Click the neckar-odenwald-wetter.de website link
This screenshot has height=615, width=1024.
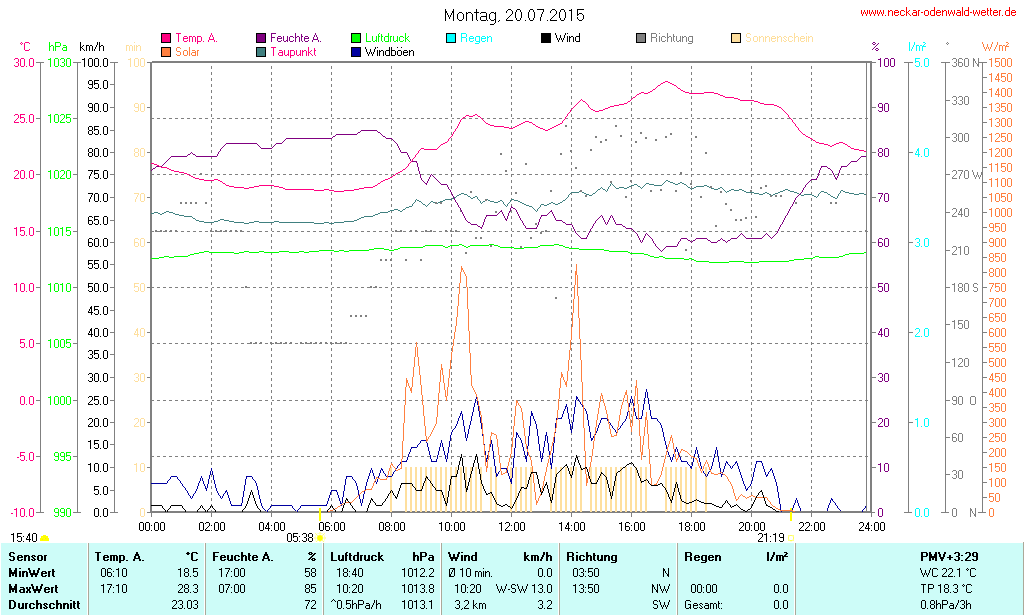(937, 13)
